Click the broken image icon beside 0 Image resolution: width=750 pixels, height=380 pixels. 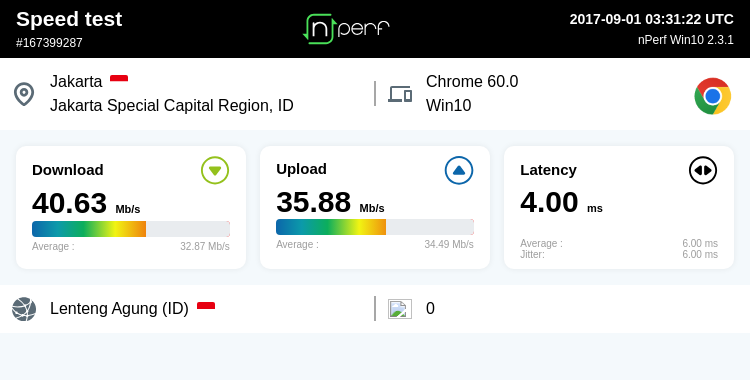pos(400,309)
